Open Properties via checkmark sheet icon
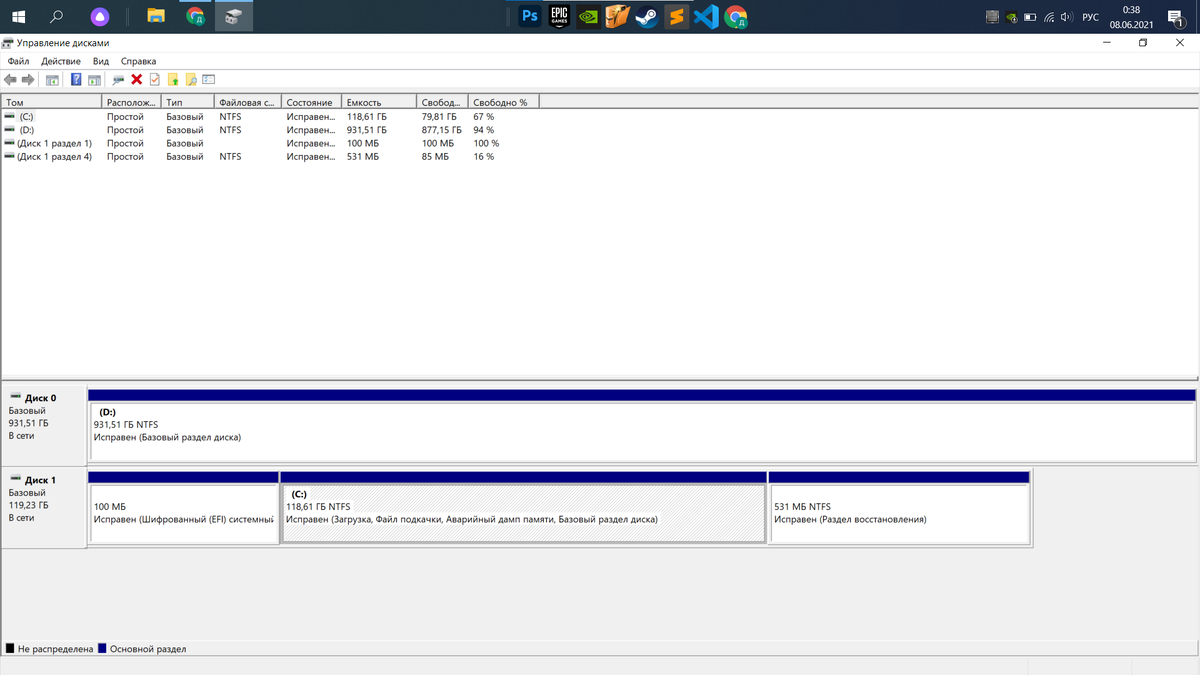The height and width of the screenshot is (675, 1200). tap(155, 79)
